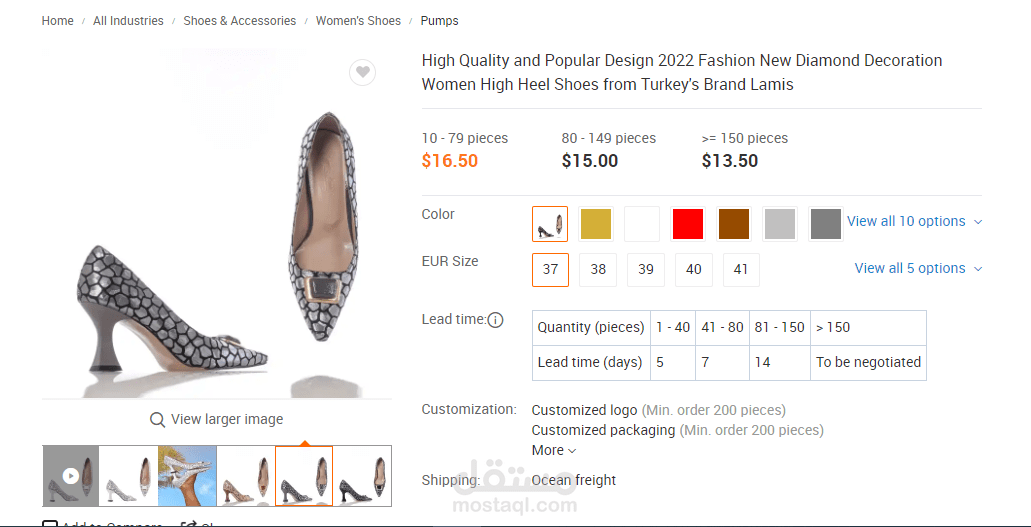Click the lead time info icon
The image size is (1031, 527).
point(495,320)
